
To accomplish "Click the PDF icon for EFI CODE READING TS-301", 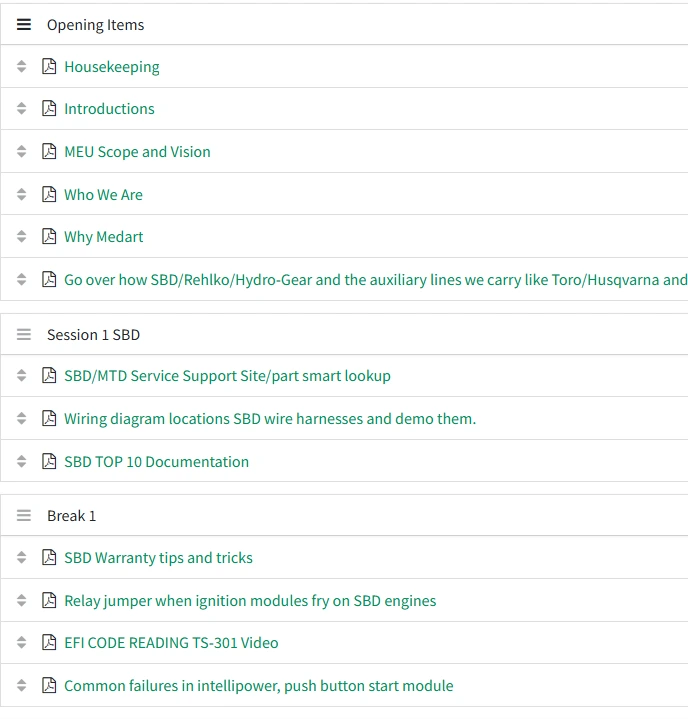I will (49, 642).
